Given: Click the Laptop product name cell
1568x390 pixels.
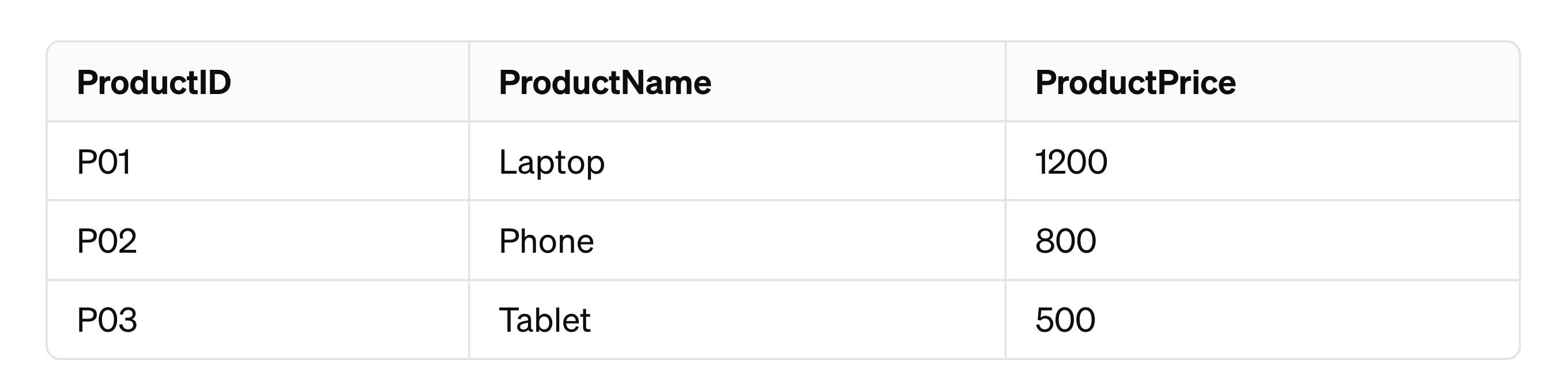Looking at the screenshot, I should (x=737, y=162).
